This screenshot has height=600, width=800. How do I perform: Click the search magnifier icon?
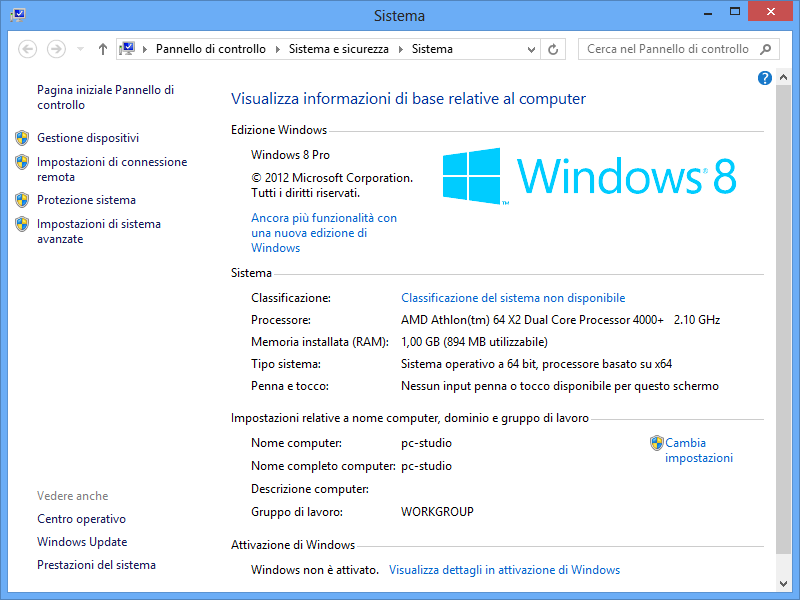(x=765, y=49)
